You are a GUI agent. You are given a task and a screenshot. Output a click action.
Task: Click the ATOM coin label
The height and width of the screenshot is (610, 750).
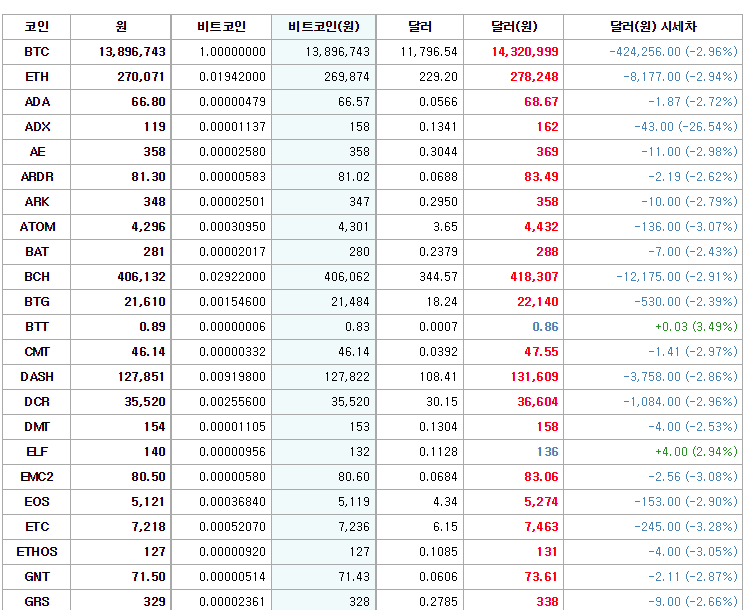coord(37,227)
